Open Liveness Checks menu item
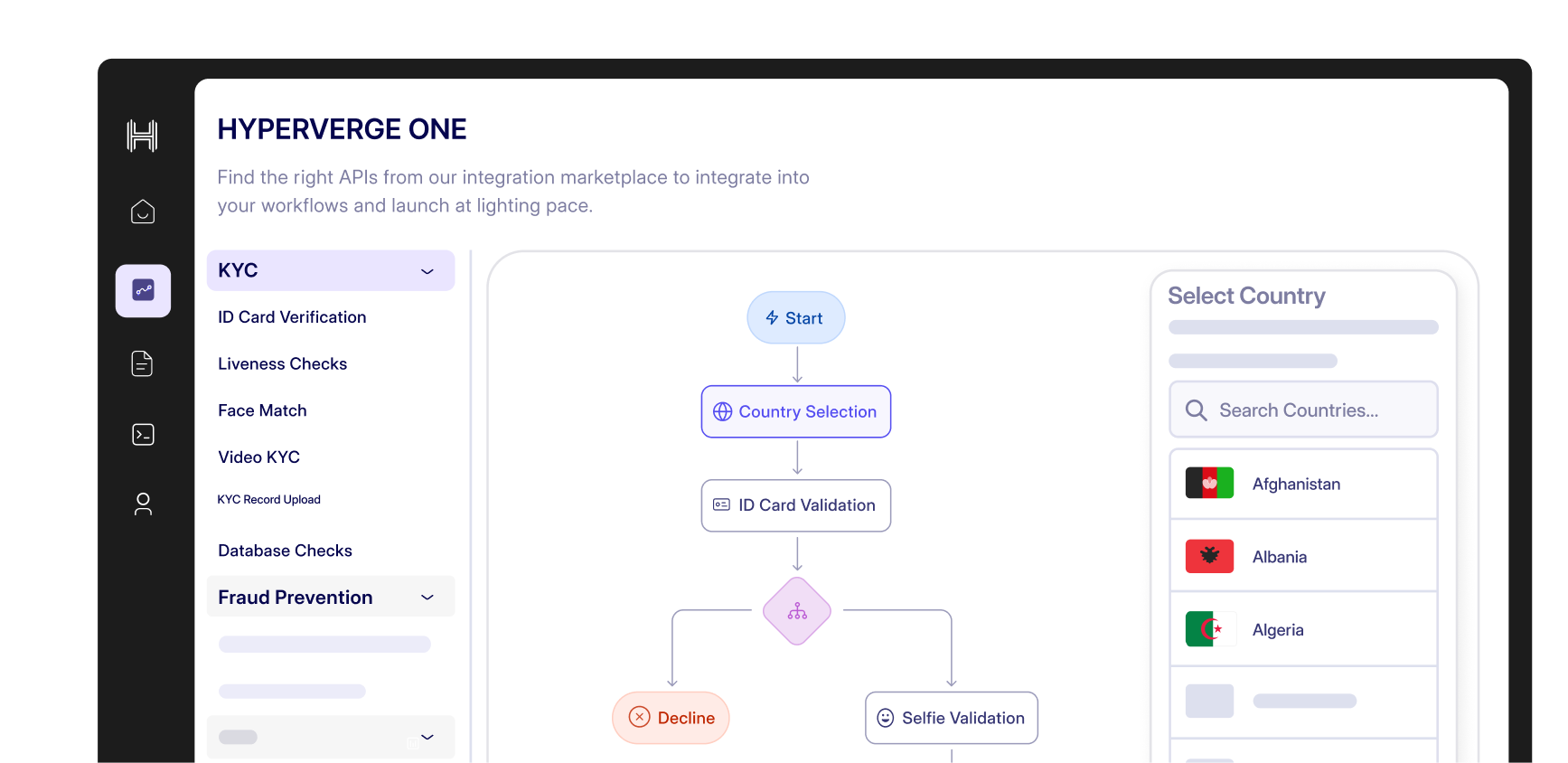Image resolution: width=1568 pixels, height=763 pixels. pyautogui.click(x=282, y=363)
